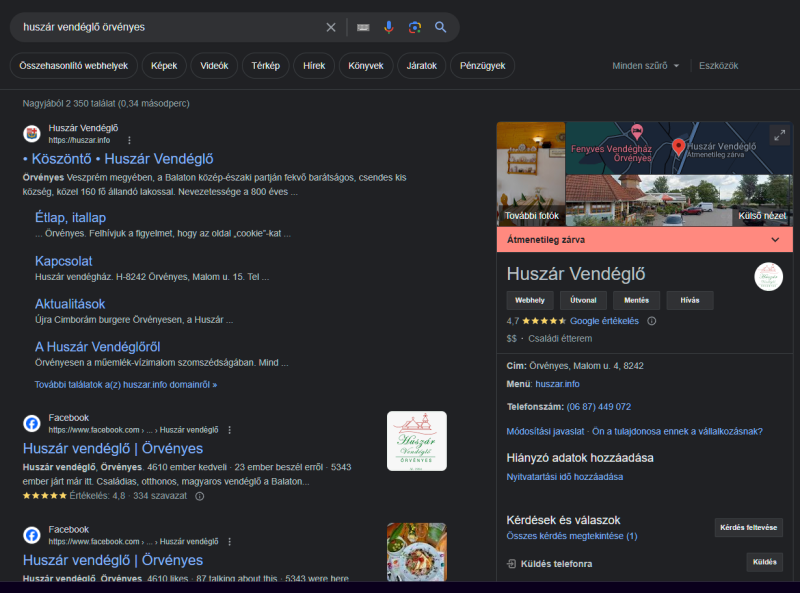Screen dimensions: 800x593
Task: Click the Kérdés feltevése button
Action: pyautogui.click(x=748, y=528)
